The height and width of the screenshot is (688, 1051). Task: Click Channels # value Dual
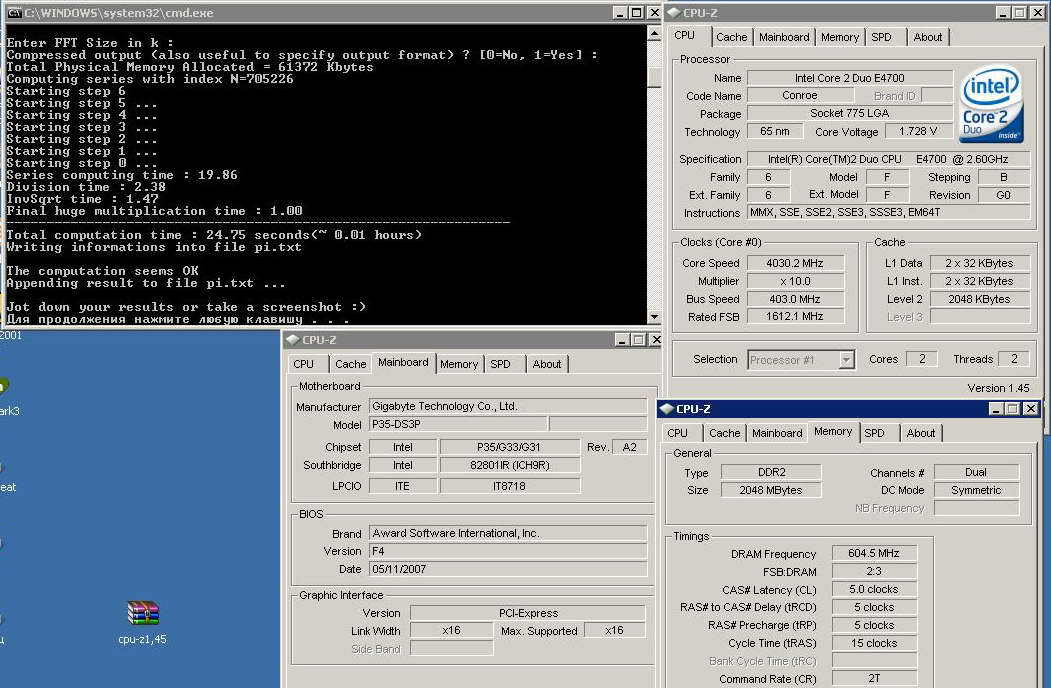point(977,472)
